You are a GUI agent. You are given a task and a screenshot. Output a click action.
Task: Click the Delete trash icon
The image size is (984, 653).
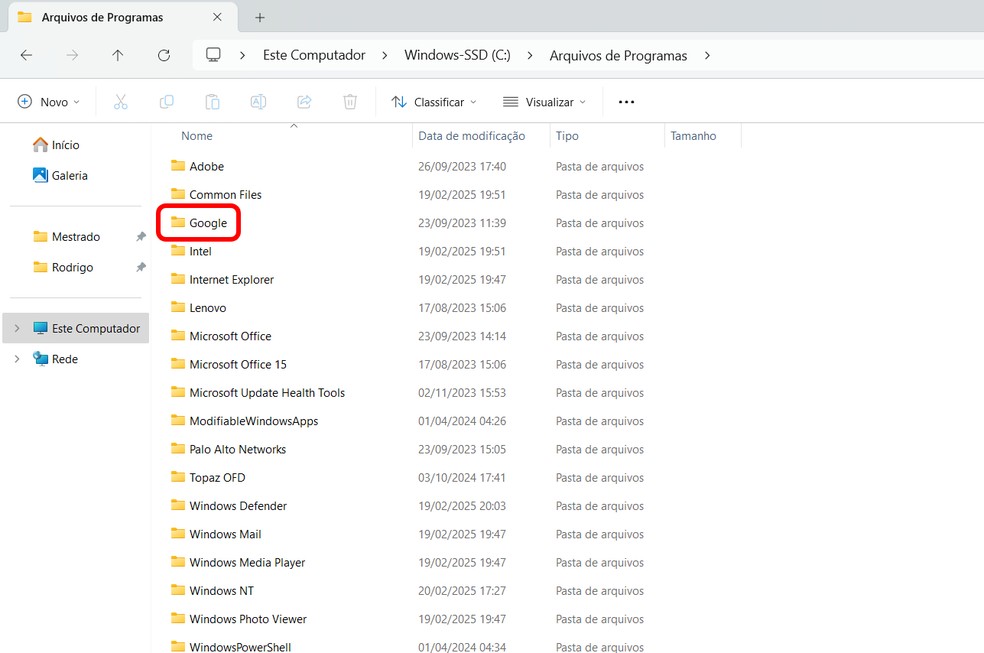click(350, 102)
